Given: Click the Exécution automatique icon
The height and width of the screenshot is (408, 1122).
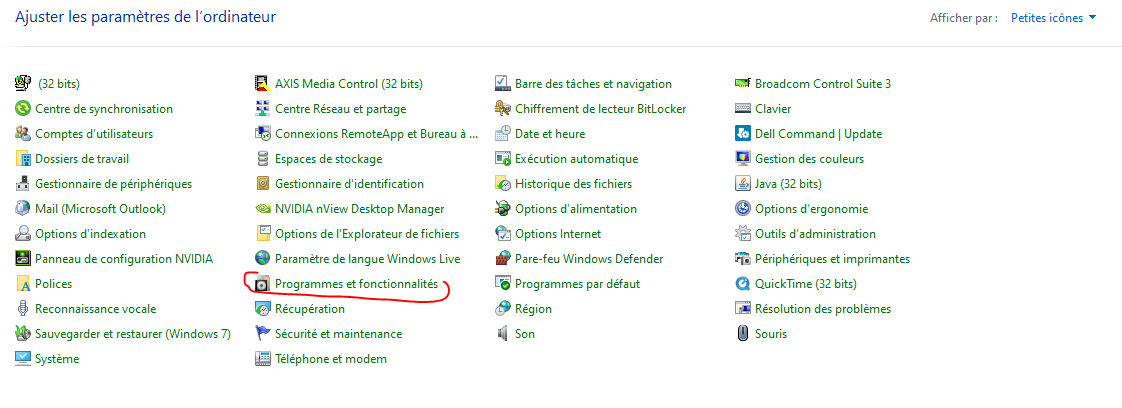Looking at the screenshot, I should (502, 159).
